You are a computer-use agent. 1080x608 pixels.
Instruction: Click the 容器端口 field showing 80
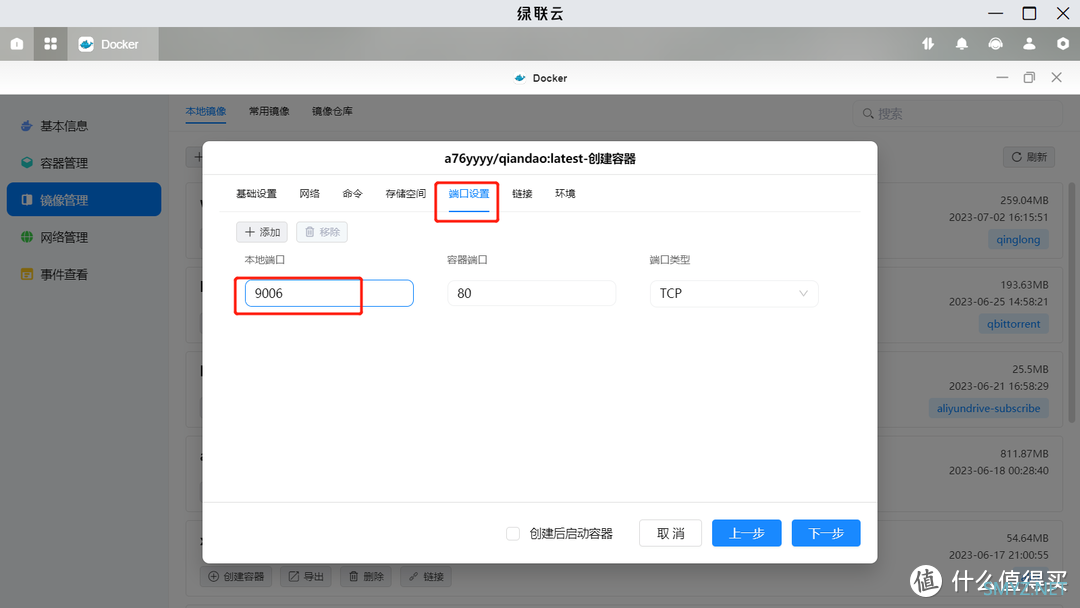[x=530, y=293]
